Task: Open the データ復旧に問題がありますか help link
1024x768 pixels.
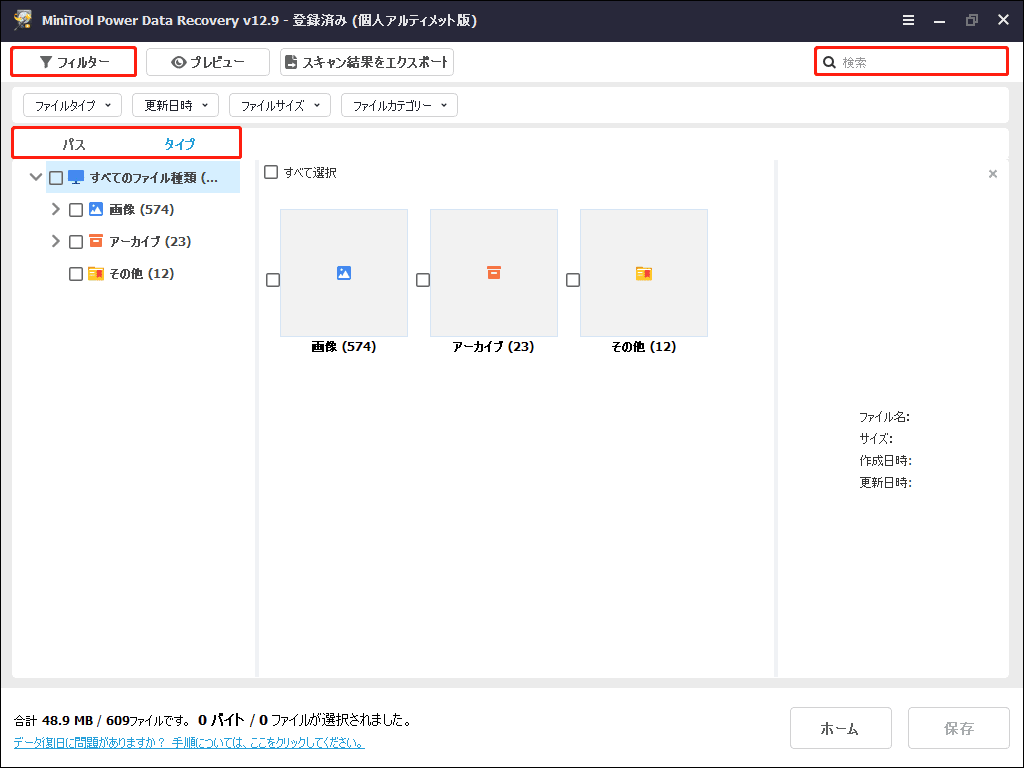Action: tap(189, 743)
